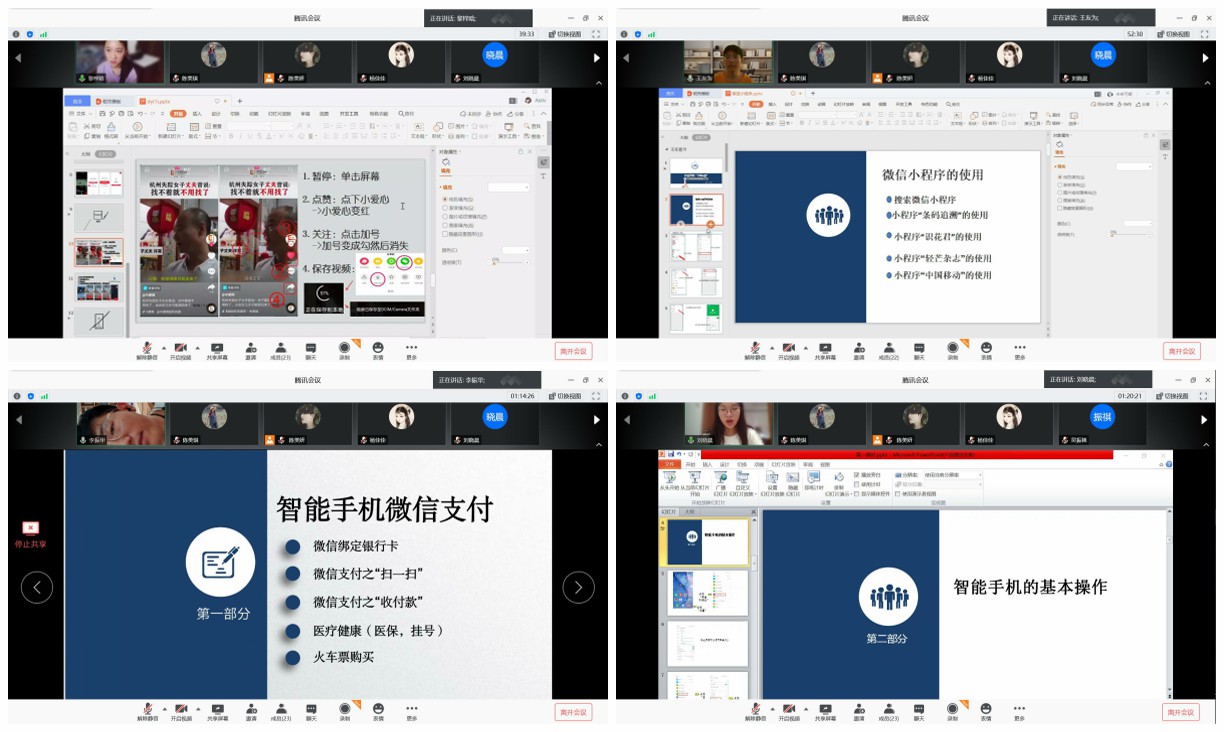This screenshot has height=732, width=1224.
Task: Adjust the transparency slider in the 39:33 meeting's WPS panel
Action: [510, 261]
